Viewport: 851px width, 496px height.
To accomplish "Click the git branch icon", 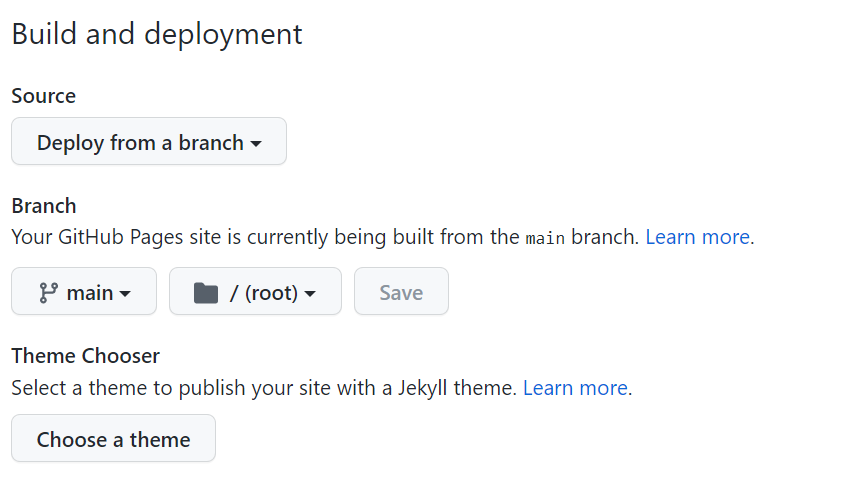I will click(48, 293).
